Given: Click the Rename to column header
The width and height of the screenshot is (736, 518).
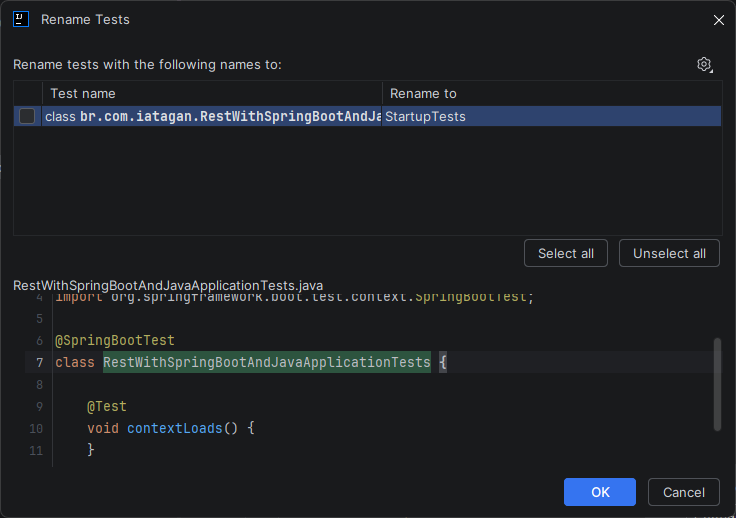Looking at the screenshot, I should (x=550, y=93).
